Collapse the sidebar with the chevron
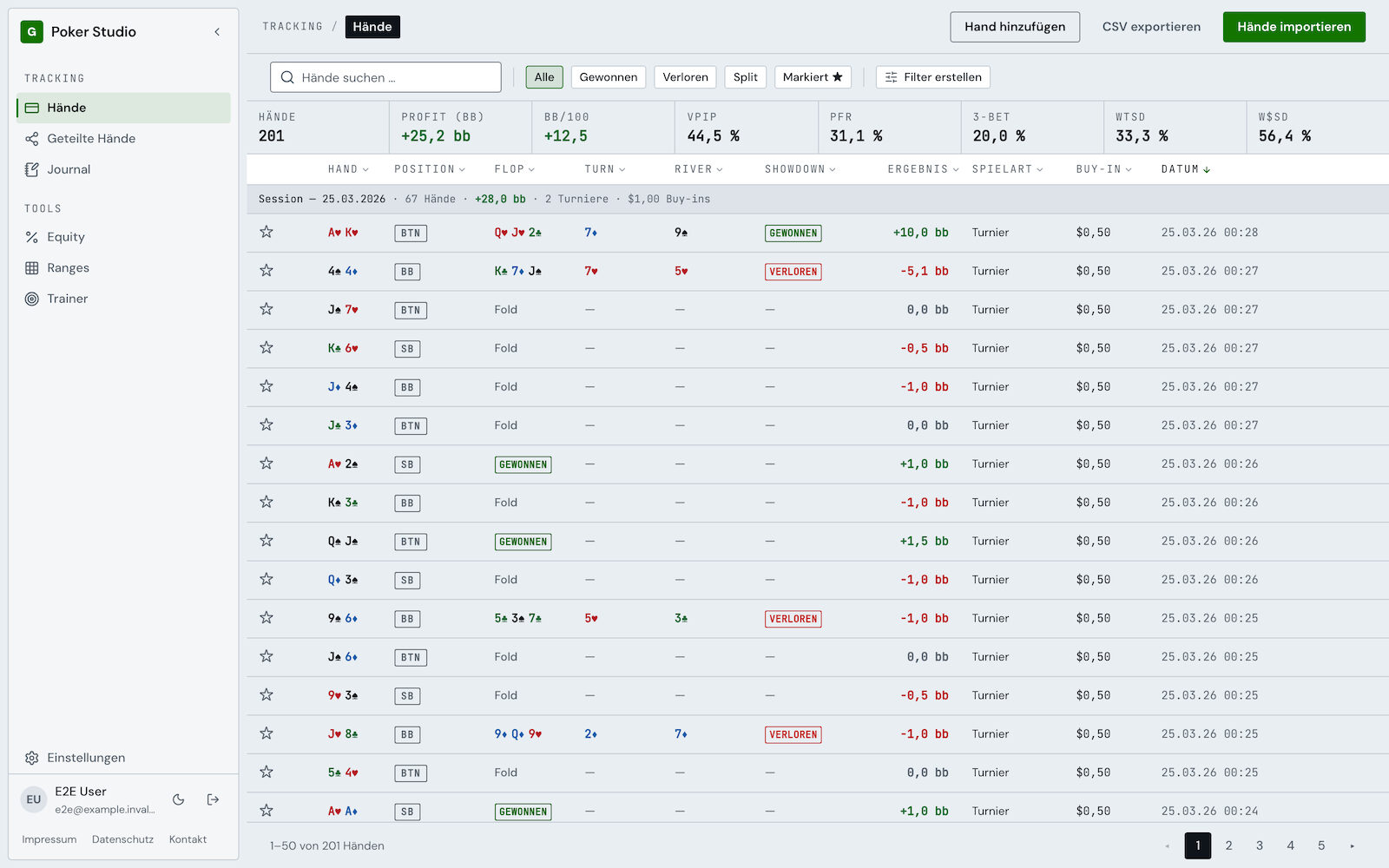 217,32
